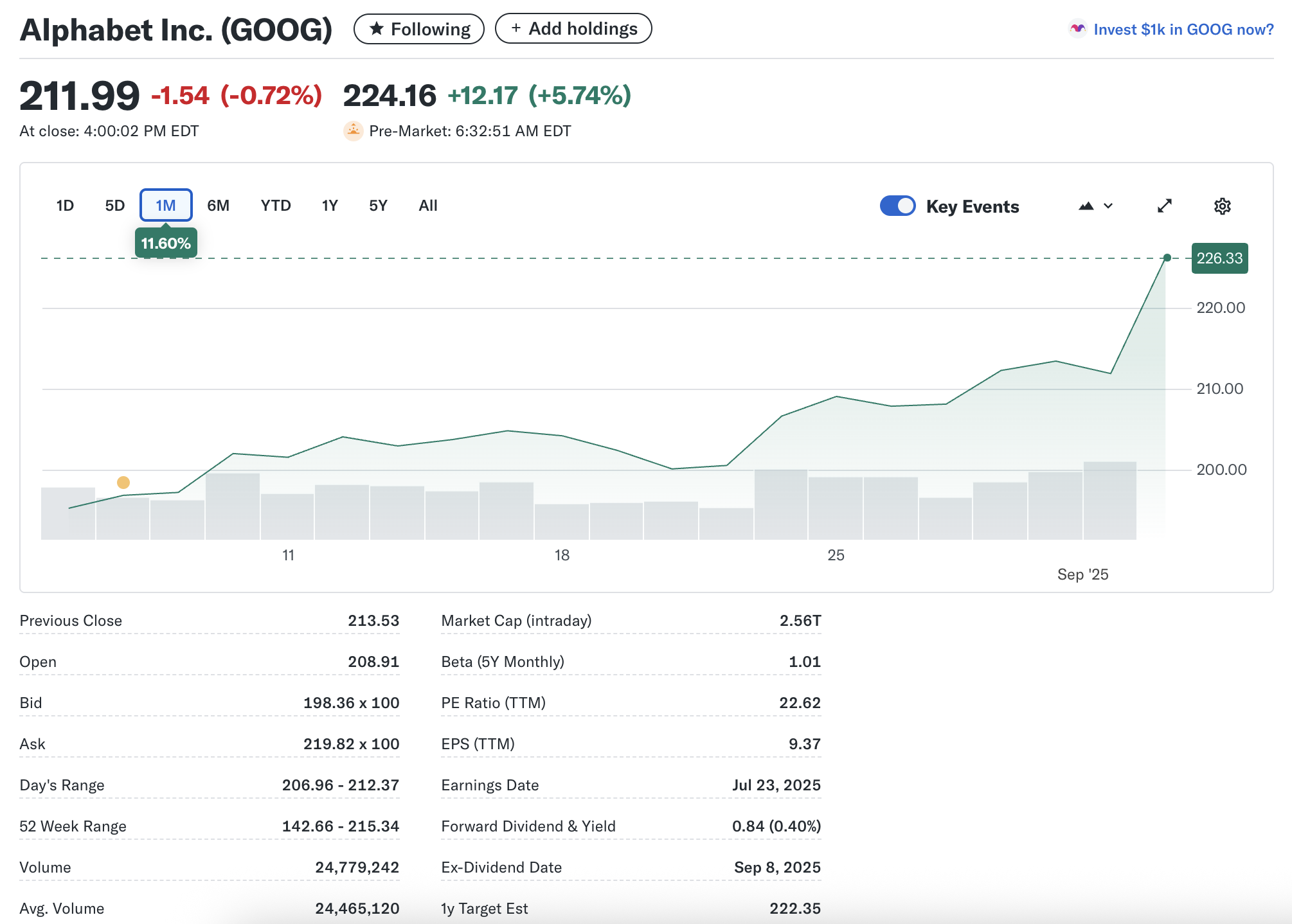This screenshot has height=924, width=1292.
Task: Click the Add holdings button
Action: [x=573, y=29]
